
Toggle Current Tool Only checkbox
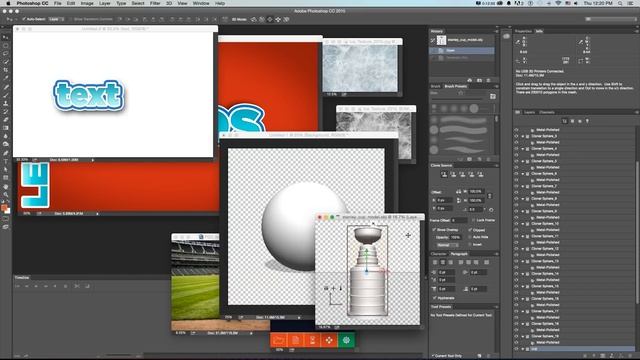click(x=433, y=356)
